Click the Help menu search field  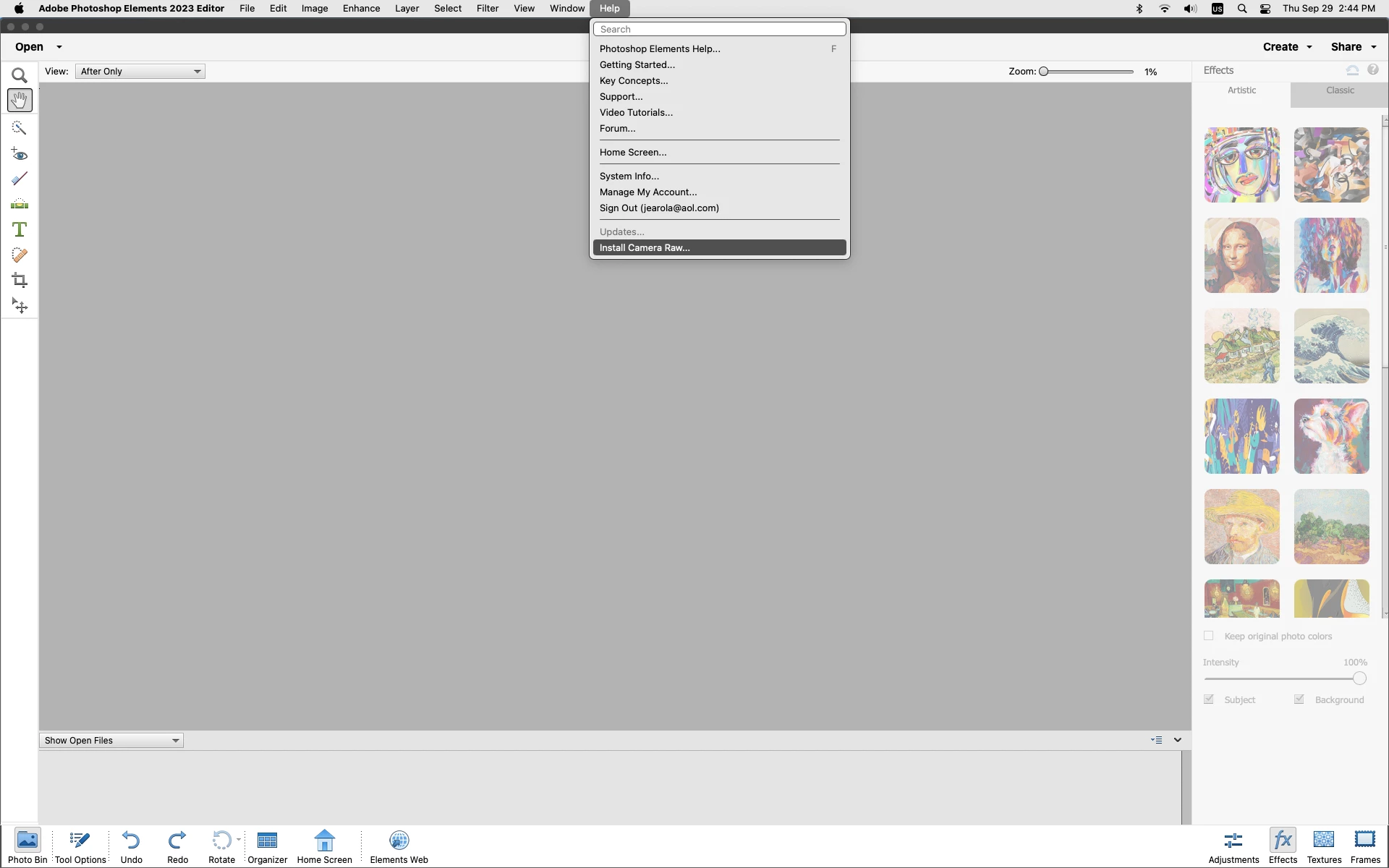coord(718,29)
